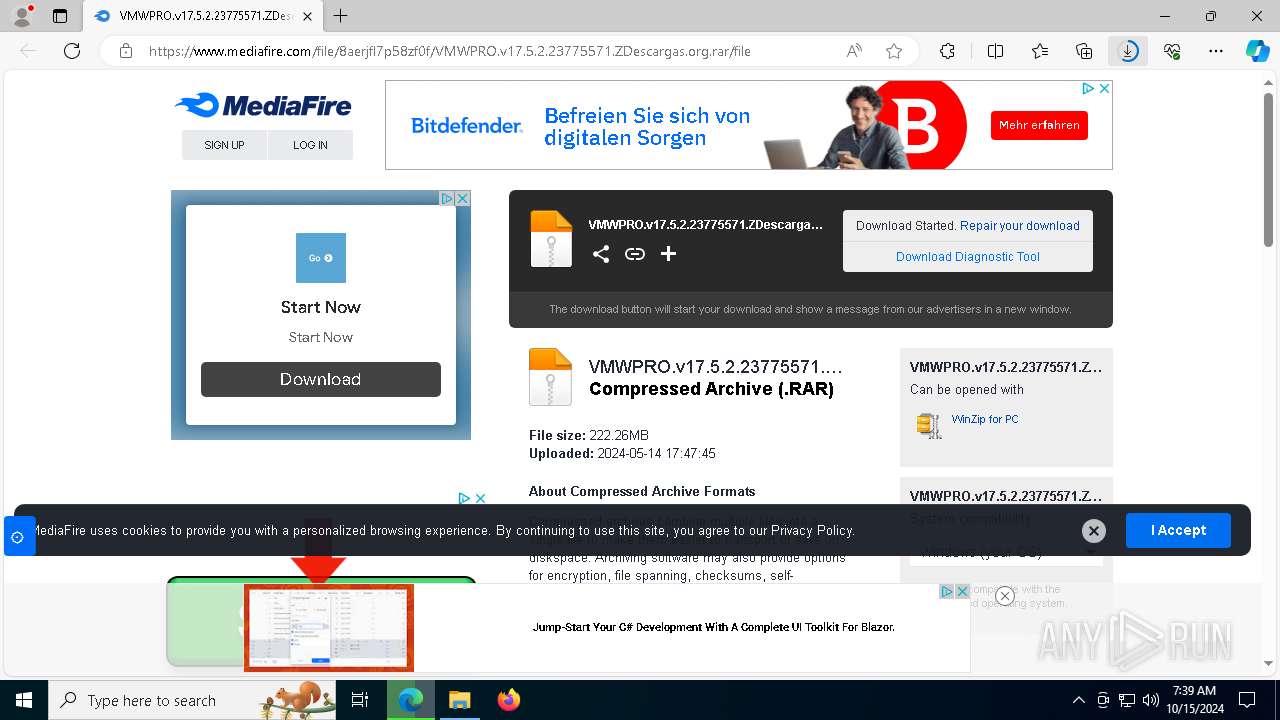Click Repair your download link

(1020, 226)
